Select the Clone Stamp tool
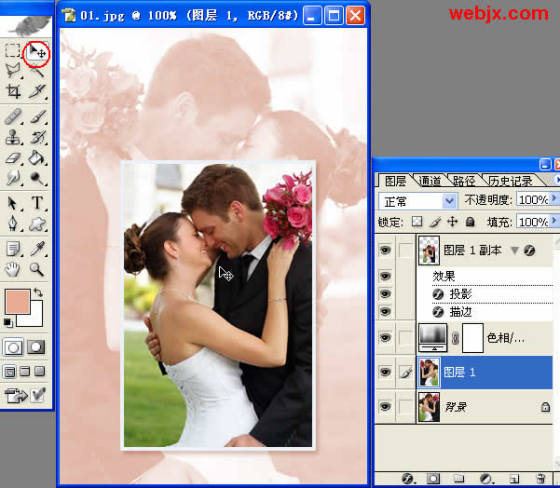 13,138
